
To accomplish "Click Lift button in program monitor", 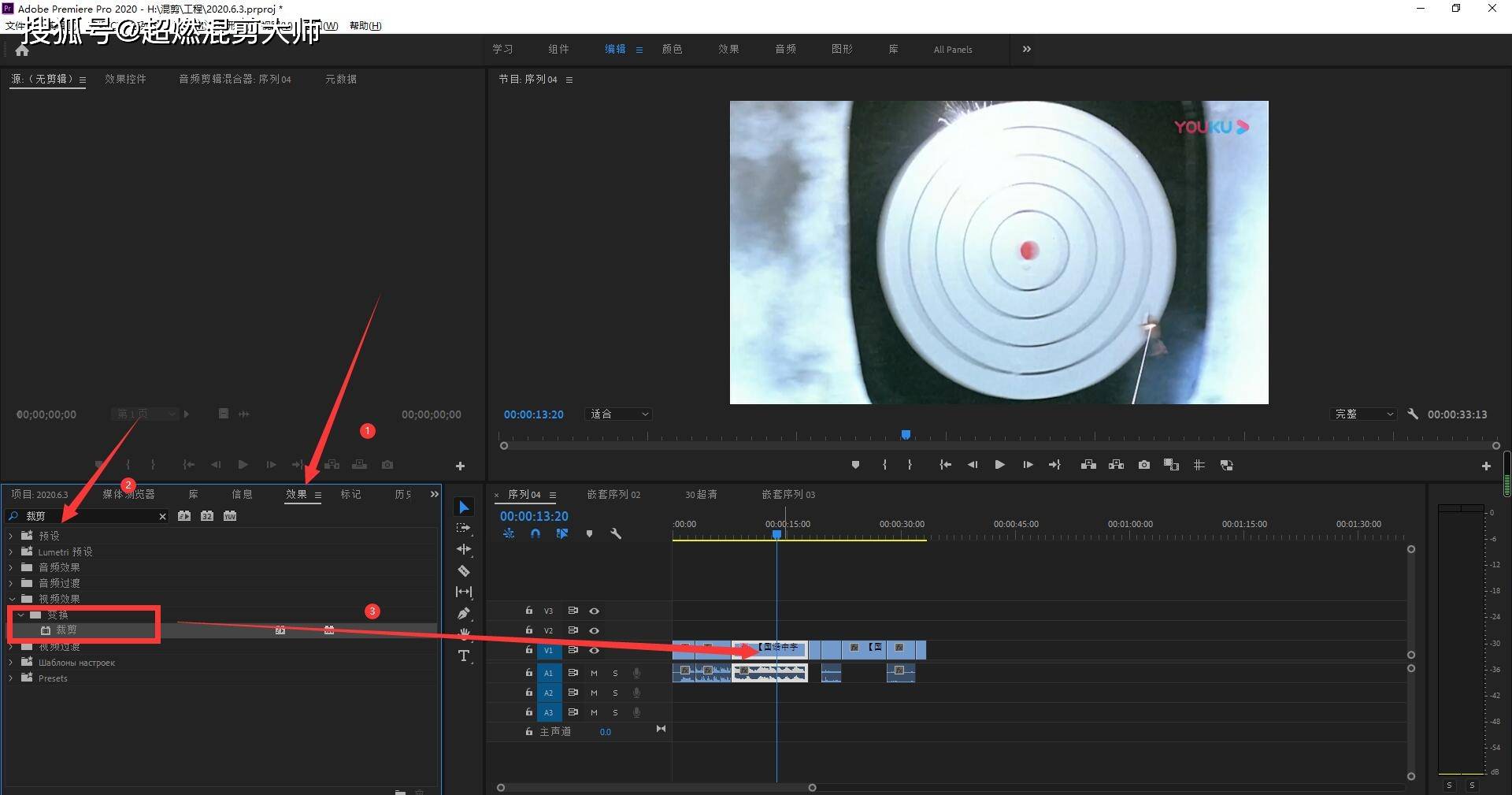I will pyautogui.click(x=1088, y=465).
